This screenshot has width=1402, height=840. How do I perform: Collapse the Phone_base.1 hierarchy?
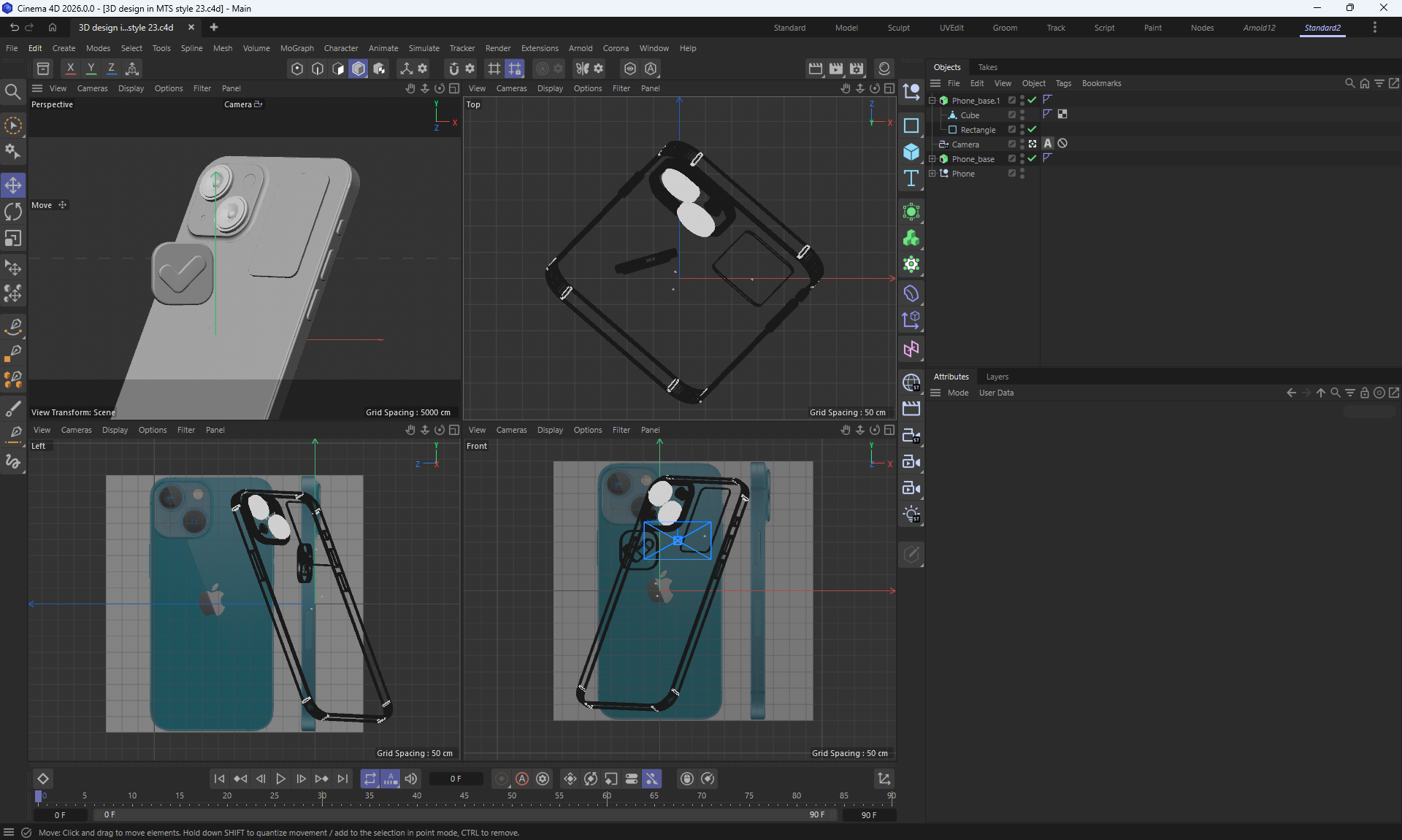point(932,101)
